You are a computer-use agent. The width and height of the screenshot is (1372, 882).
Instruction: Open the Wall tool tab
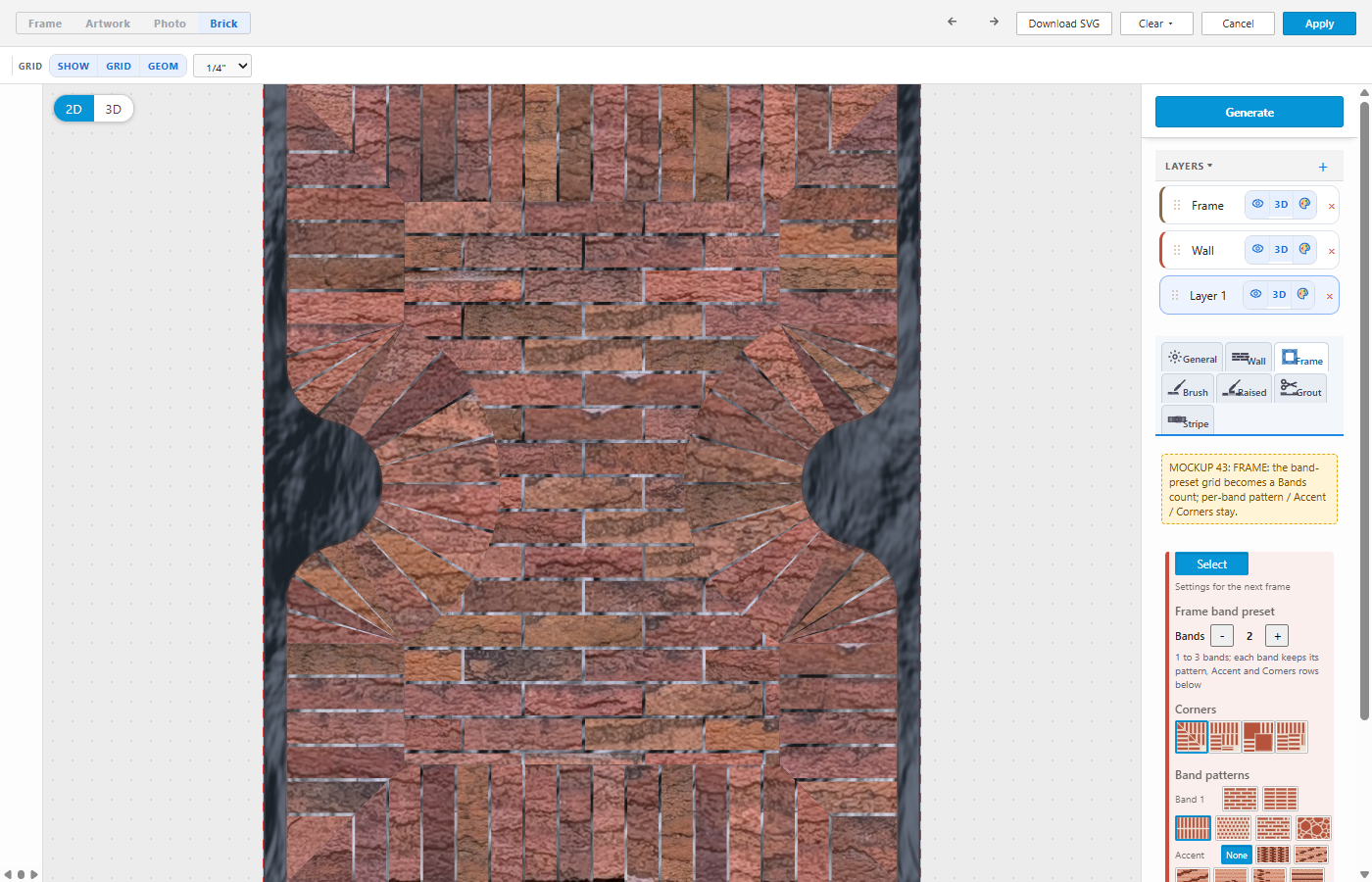coord(1249,358)
